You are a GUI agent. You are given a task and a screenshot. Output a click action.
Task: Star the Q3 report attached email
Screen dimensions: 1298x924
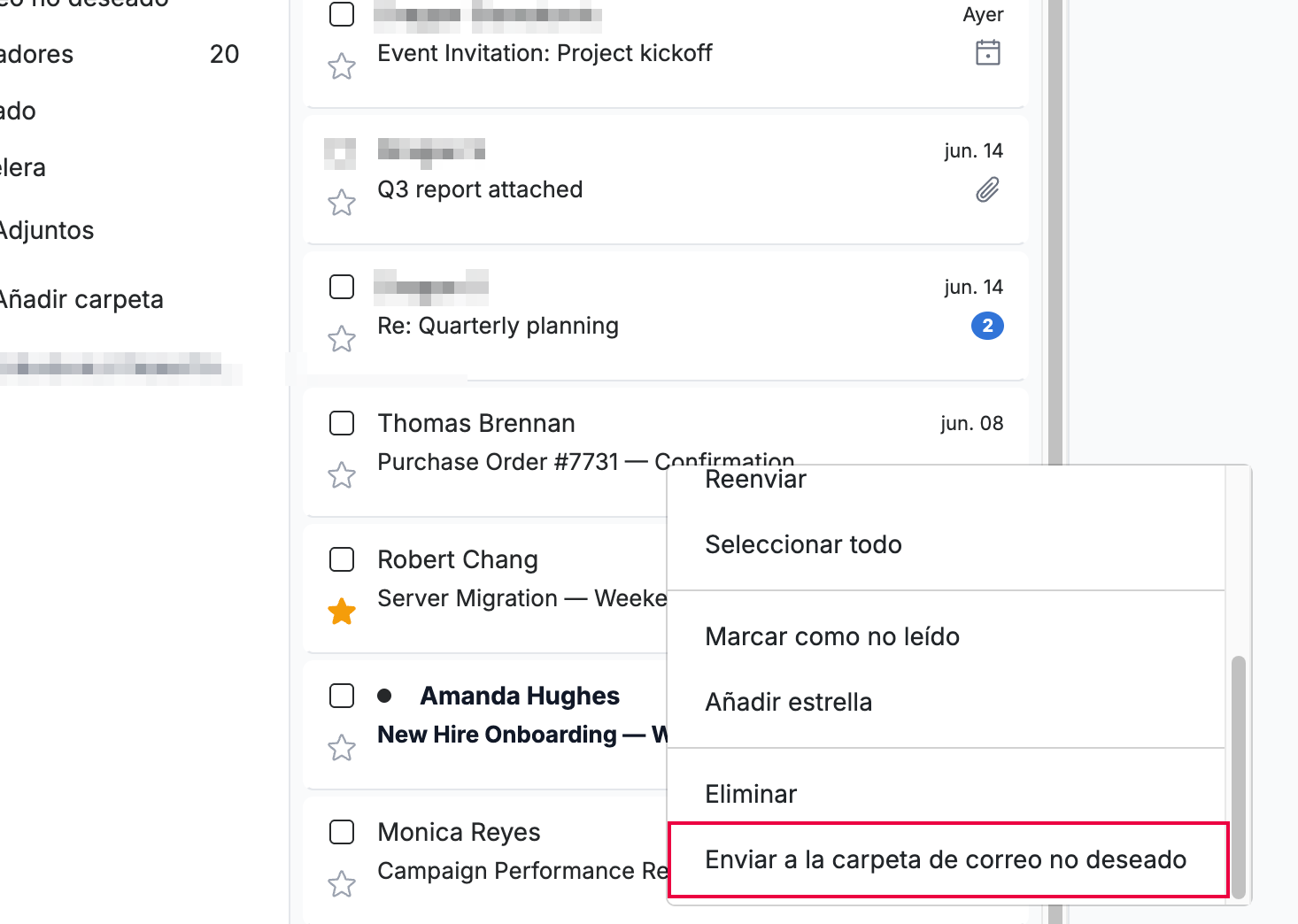pyautogui.click(x=342, y=203)
